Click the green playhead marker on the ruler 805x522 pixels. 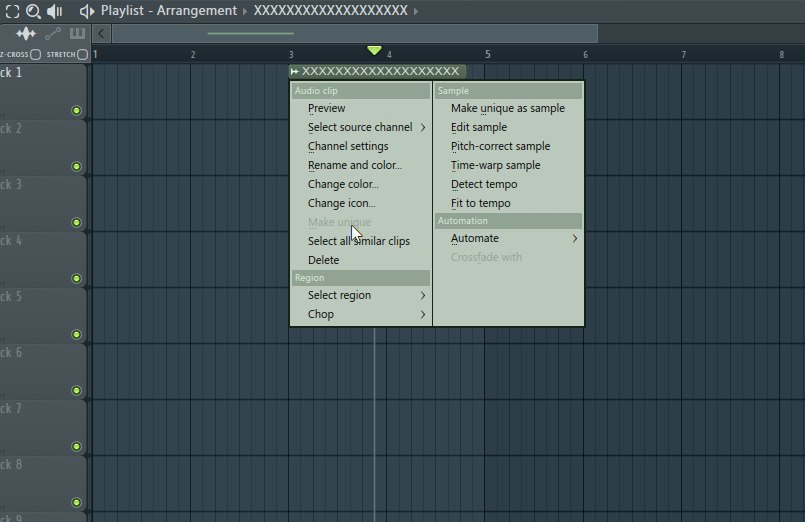tap(375, 50)
